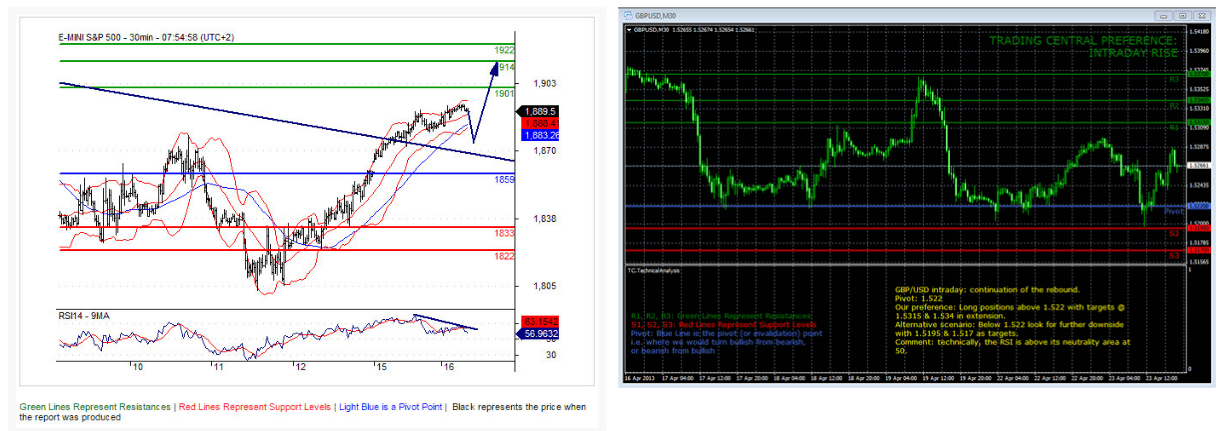Click the 'Pivot: 1.522' yellow text
Viewport: 1227px width, 431px height.
point(918,298)
